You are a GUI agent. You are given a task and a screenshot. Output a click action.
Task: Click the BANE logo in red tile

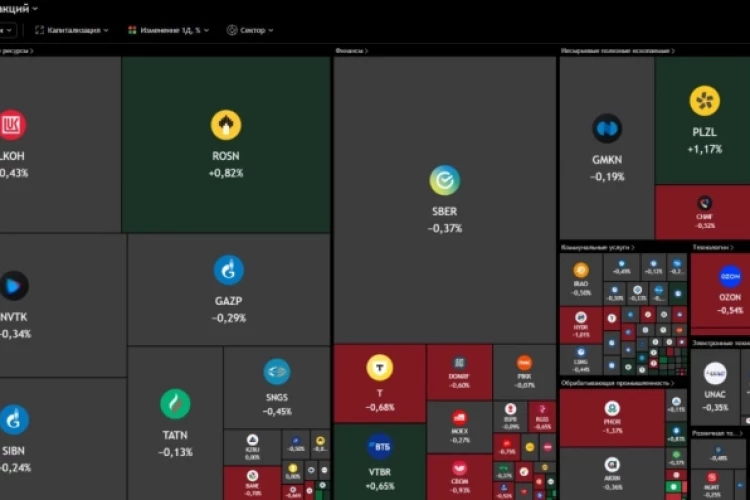(x=252, y=476)
